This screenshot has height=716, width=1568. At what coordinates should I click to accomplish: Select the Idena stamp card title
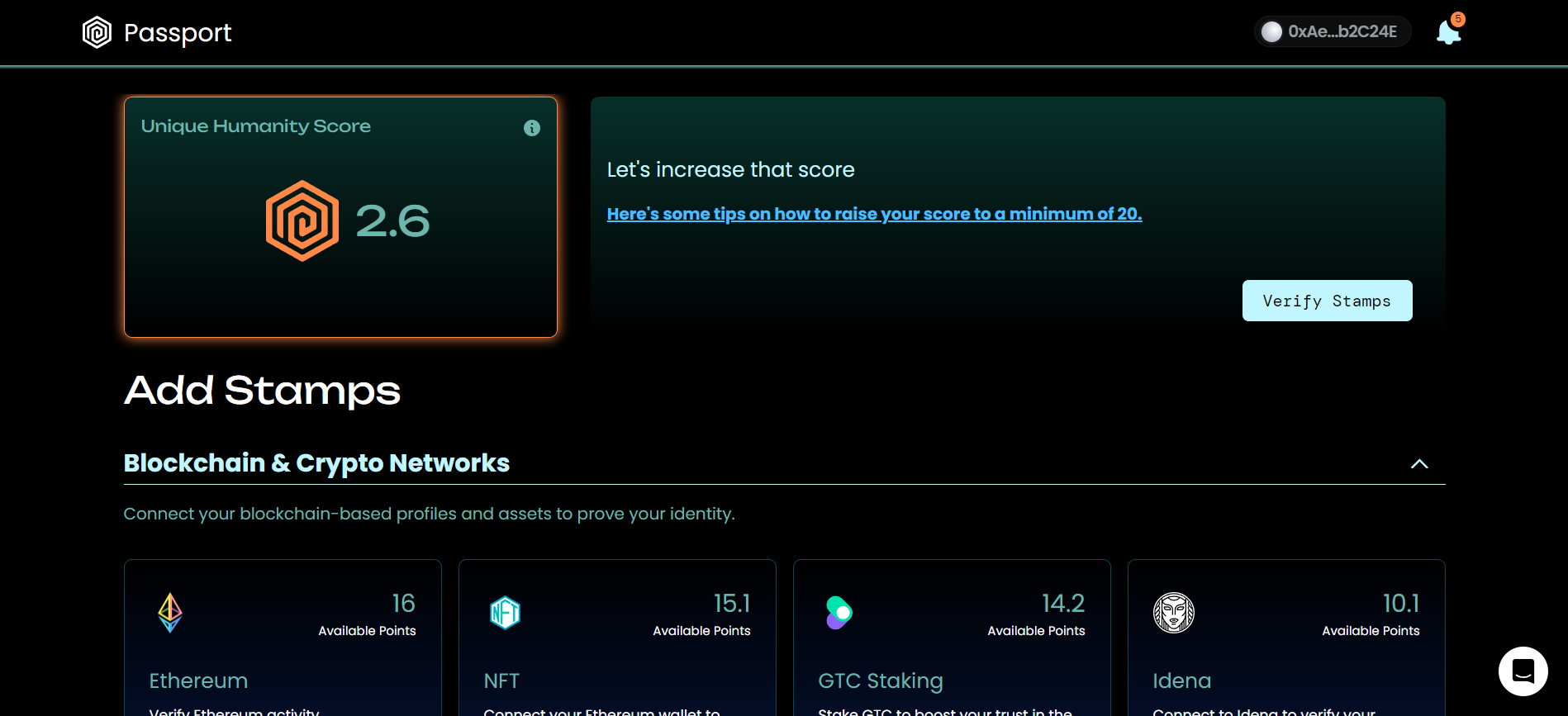pyautogui.click(x=1182, y=680)
